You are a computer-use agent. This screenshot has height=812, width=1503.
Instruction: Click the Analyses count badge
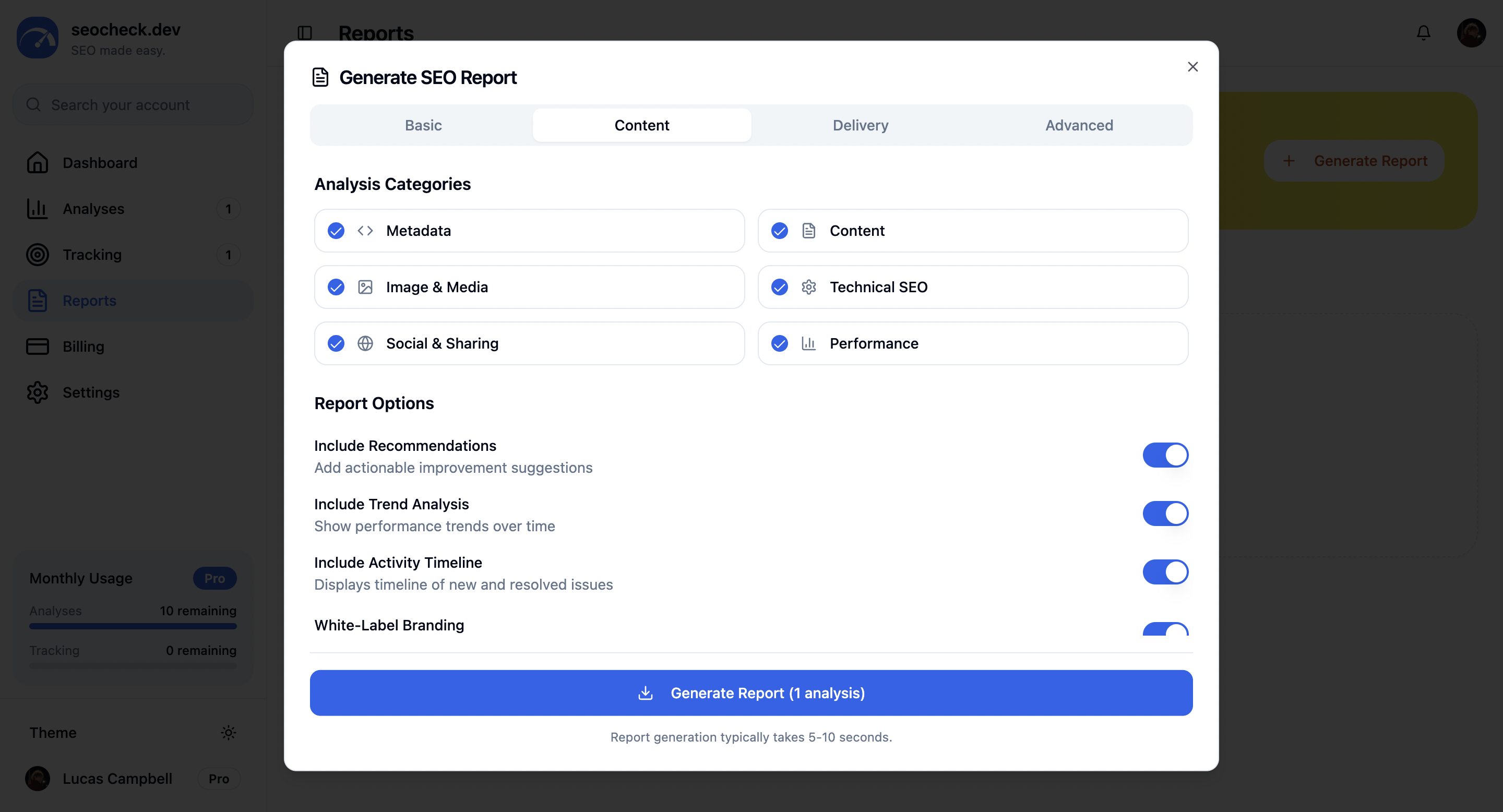click(228, 209)
